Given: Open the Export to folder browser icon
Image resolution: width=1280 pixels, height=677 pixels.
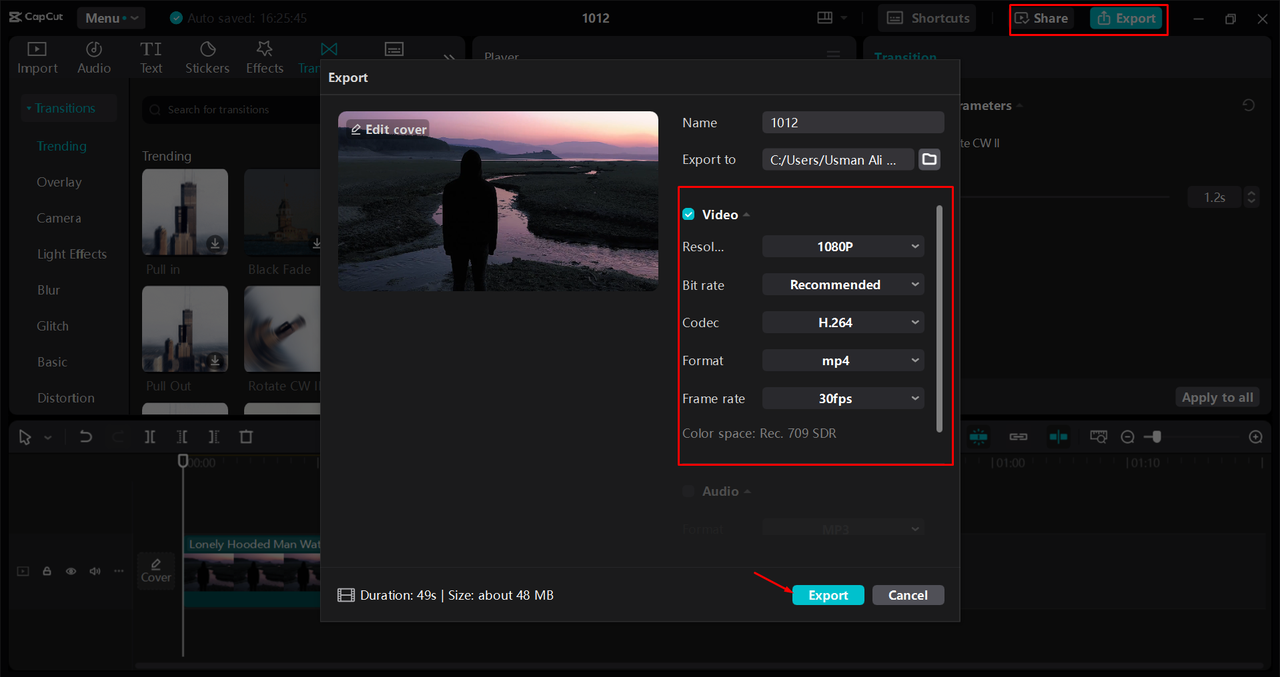Looking at the screenshot, I should pos(929,159).
